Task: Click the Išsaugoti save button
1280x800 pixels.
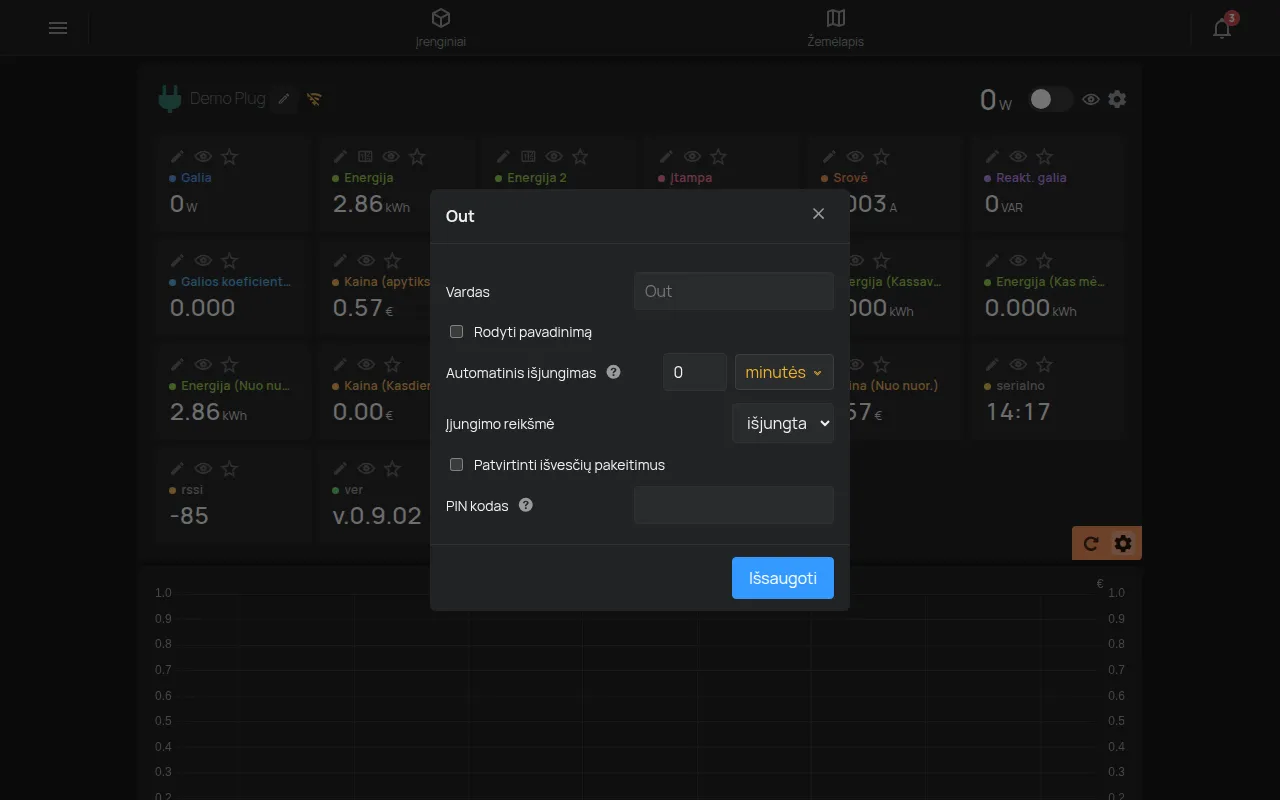Action: [x=783, y=578]
